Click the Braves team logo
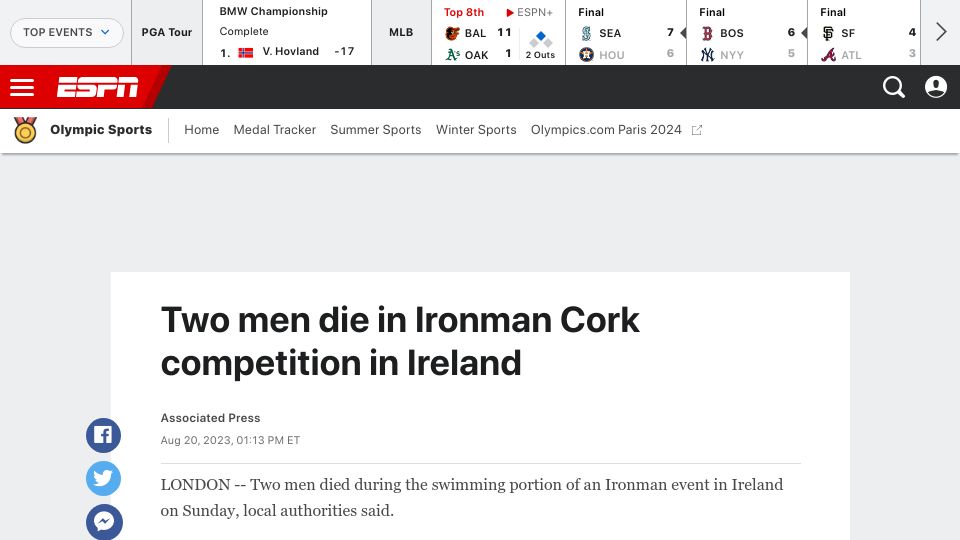The width and height of the screenshot is (960, 540). pos(828,54)
